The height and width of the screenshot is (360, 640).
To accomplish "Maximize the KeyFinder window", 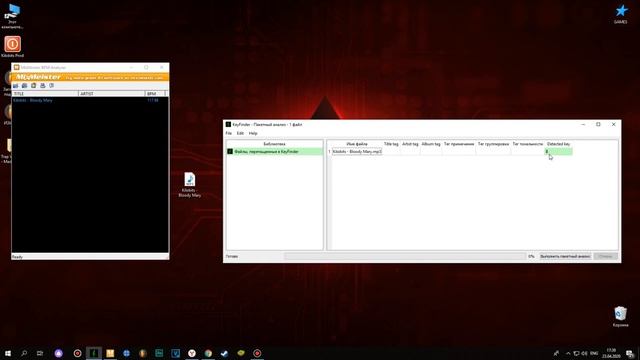I will tap(598, 124).
